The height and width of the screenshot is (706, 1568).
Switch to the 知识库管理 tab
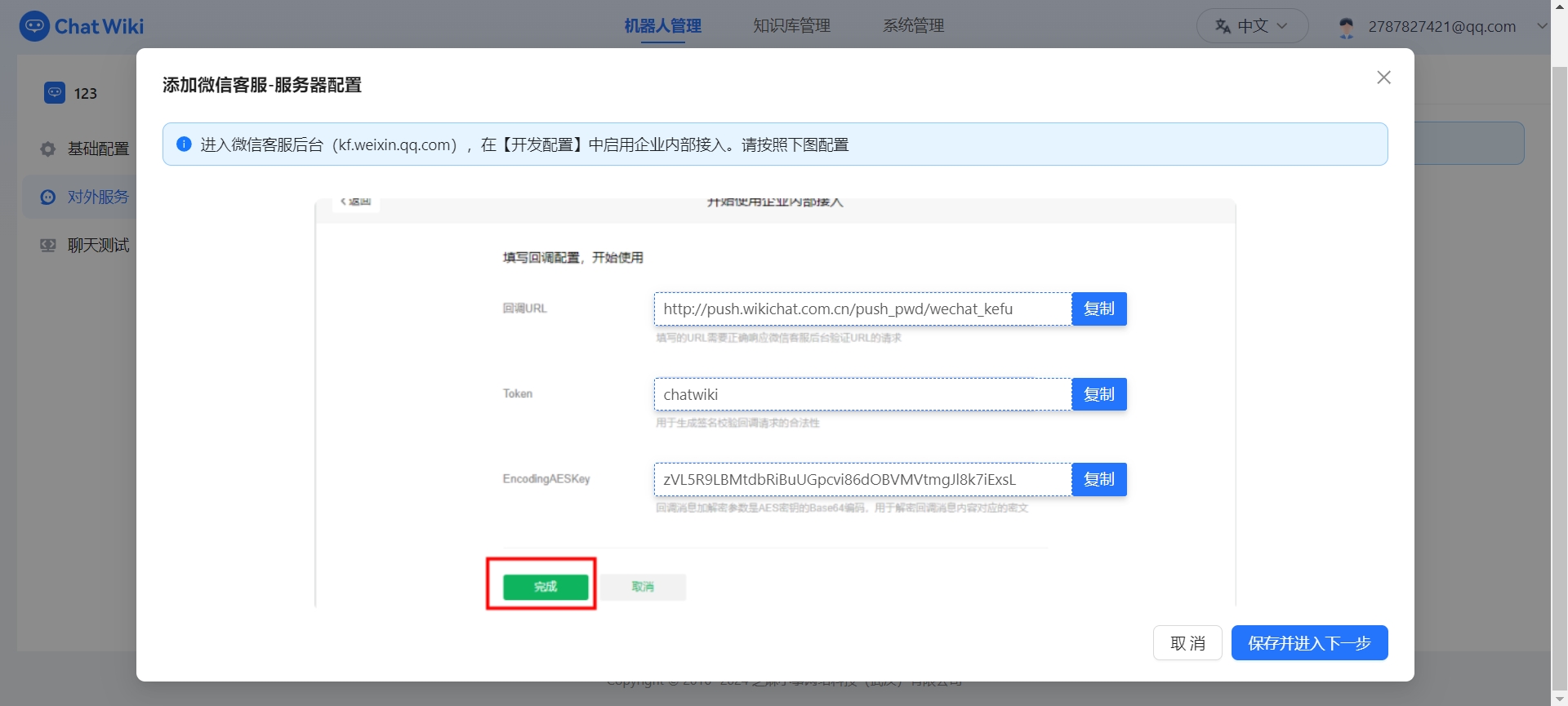click(x=791, y=26)
